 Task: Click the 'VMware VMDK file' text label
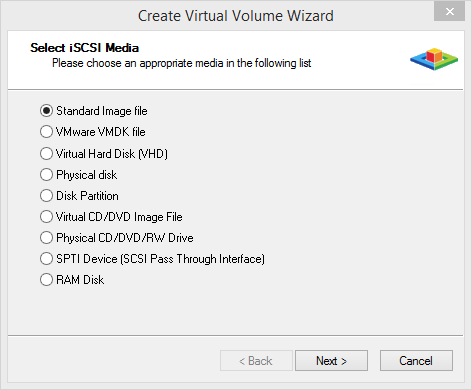coord(101,132)
